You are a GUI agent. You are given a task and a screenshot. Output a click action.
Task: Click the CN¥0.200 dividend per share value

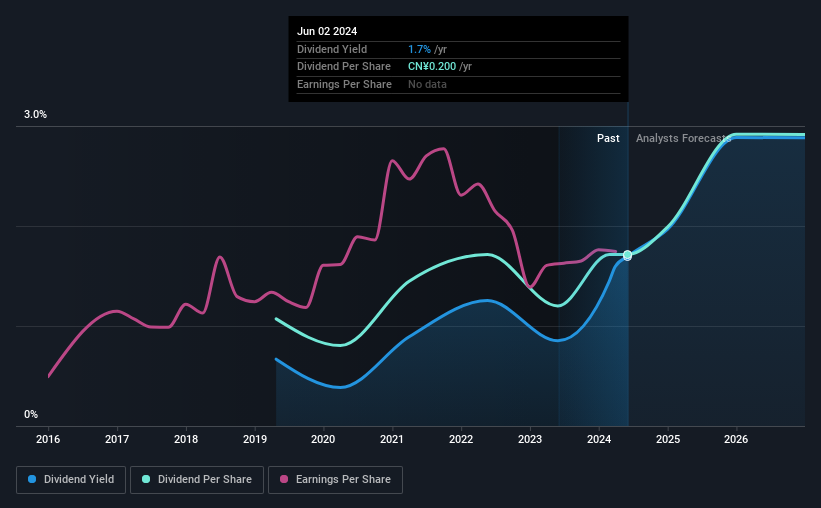pyautogui.click(x=432, y=67)
